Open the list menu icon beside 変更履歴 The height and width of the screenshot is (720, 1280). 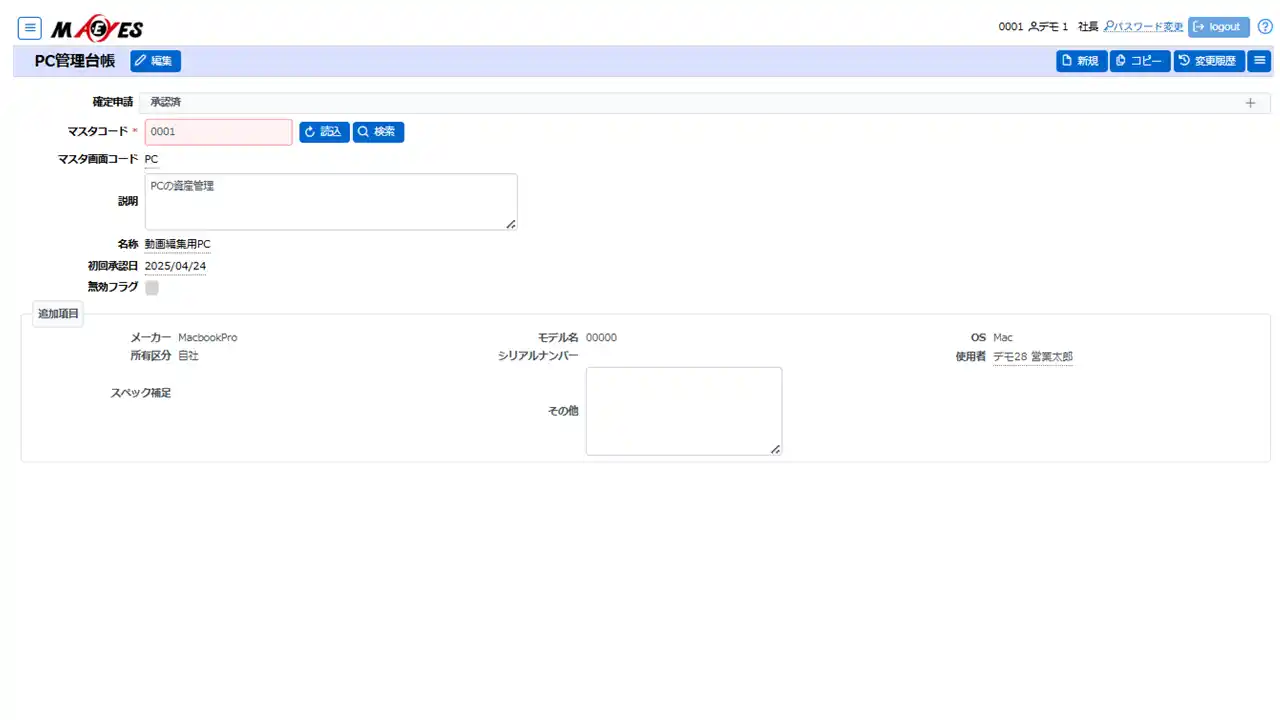click(1259, 61)
